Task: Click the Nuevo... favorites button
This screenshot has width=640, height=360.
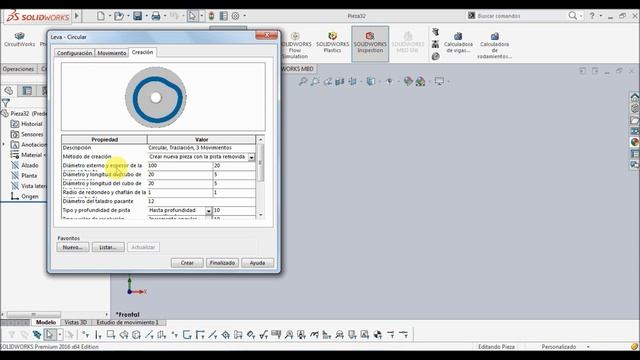Action: click(x=73, y=247)
